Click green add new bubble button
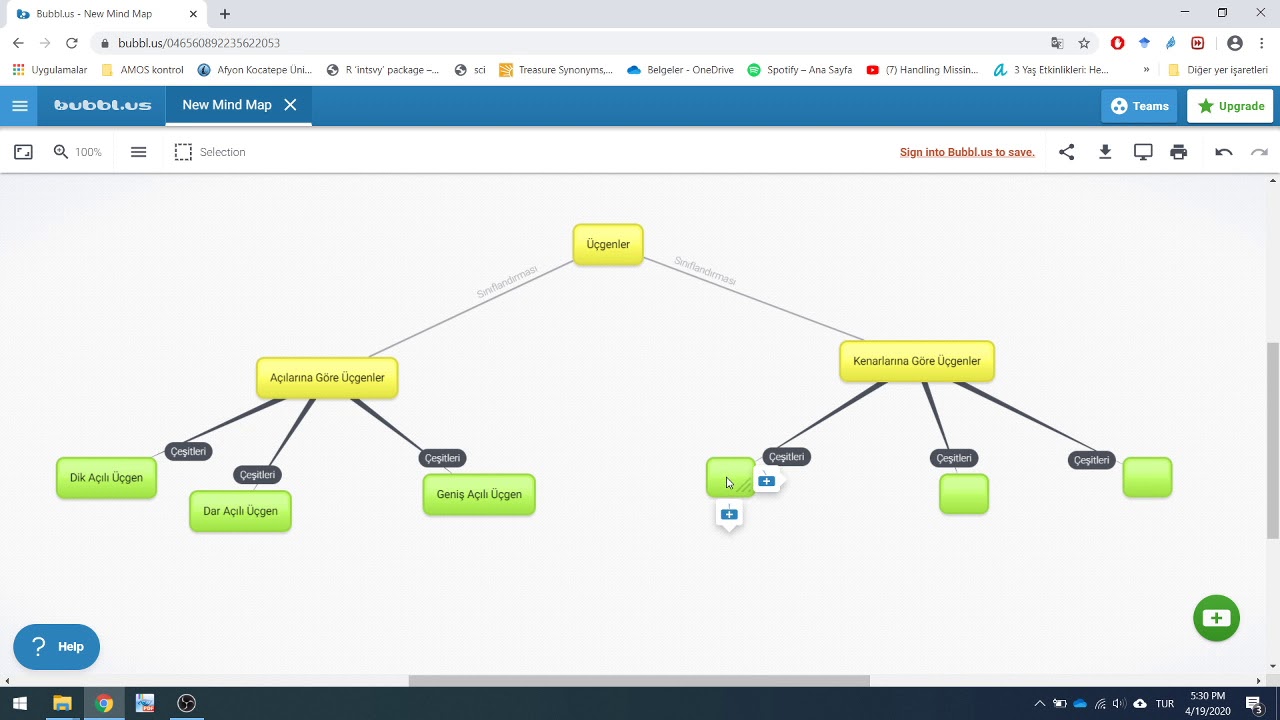This screenshot has height=720, width=1280. (x=1216, y=617)
